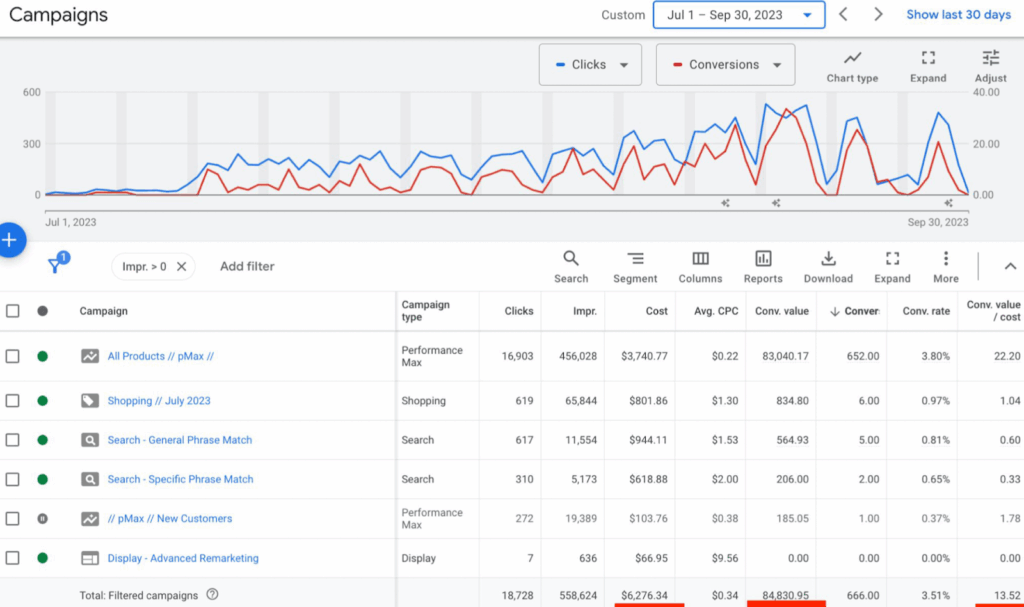Sort by the Conversions column header
The image size is (1024, 607).
(x=855, y=311)
